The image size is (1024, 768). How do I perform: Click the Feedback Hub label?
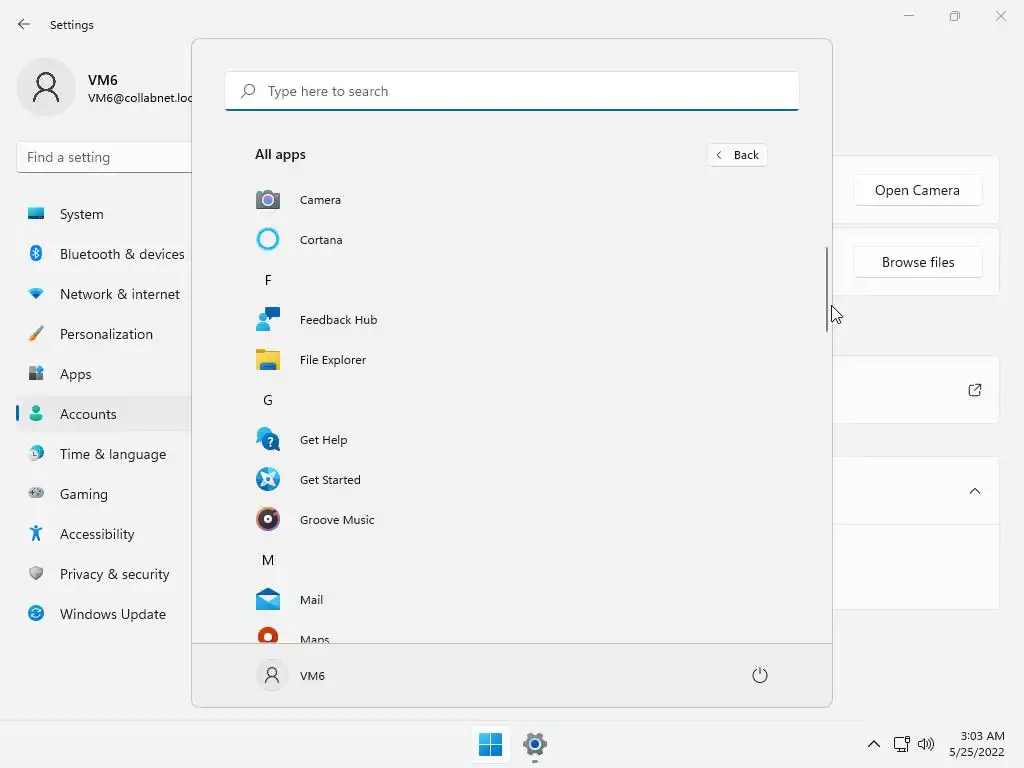[338, 320]
